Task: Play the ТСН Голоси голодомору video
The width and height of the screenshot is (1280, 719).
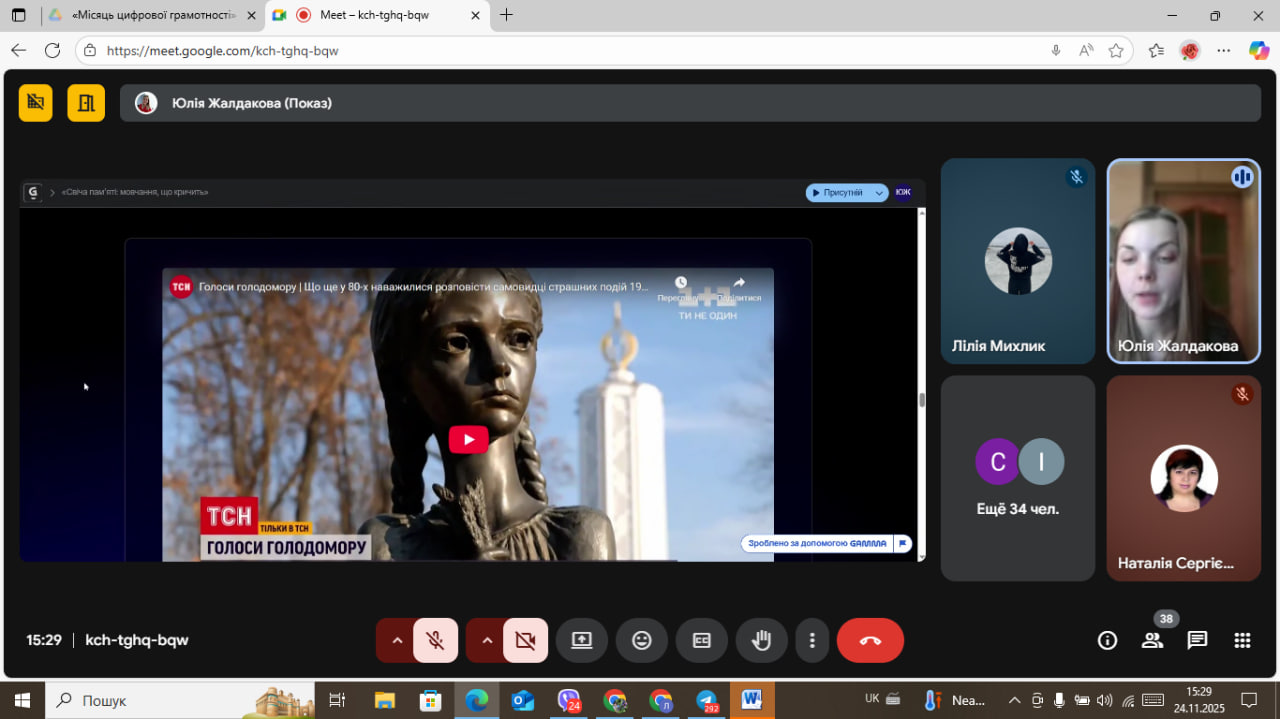Action: (x=468, y=439)
